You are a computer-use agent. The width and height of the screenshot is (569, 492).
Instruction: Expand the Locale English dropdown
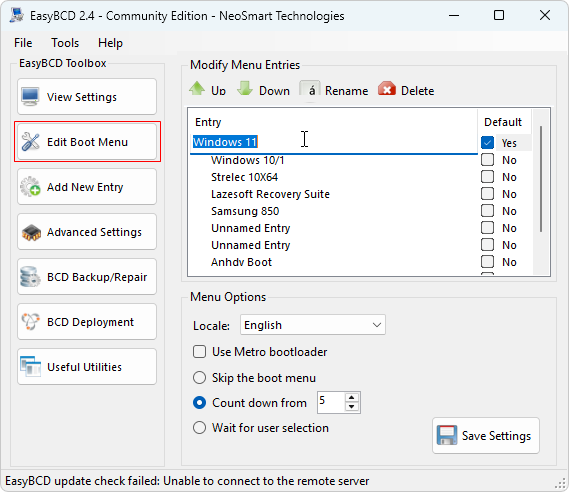[x=313, y=325]
